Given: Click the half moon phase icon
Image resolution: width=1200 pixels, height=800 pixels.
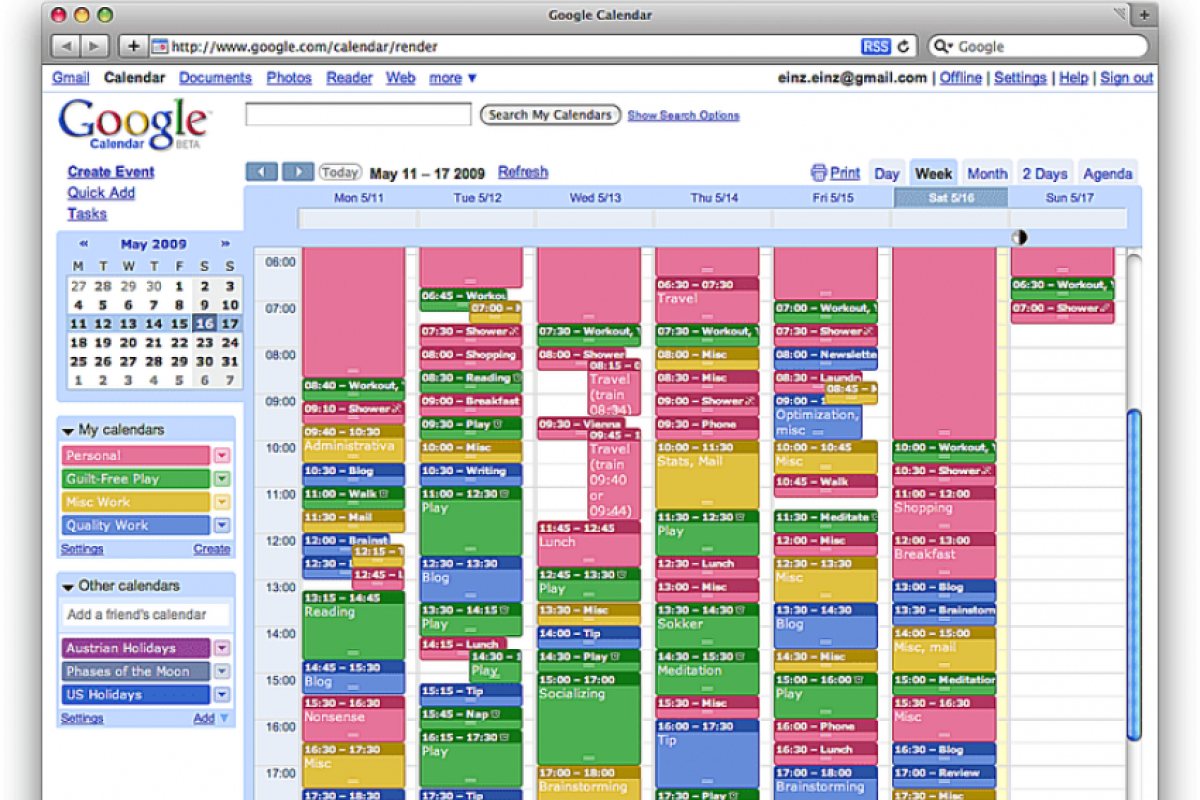Looking at the screenshot, I should pyautogui.click(x=1020, y=238).
